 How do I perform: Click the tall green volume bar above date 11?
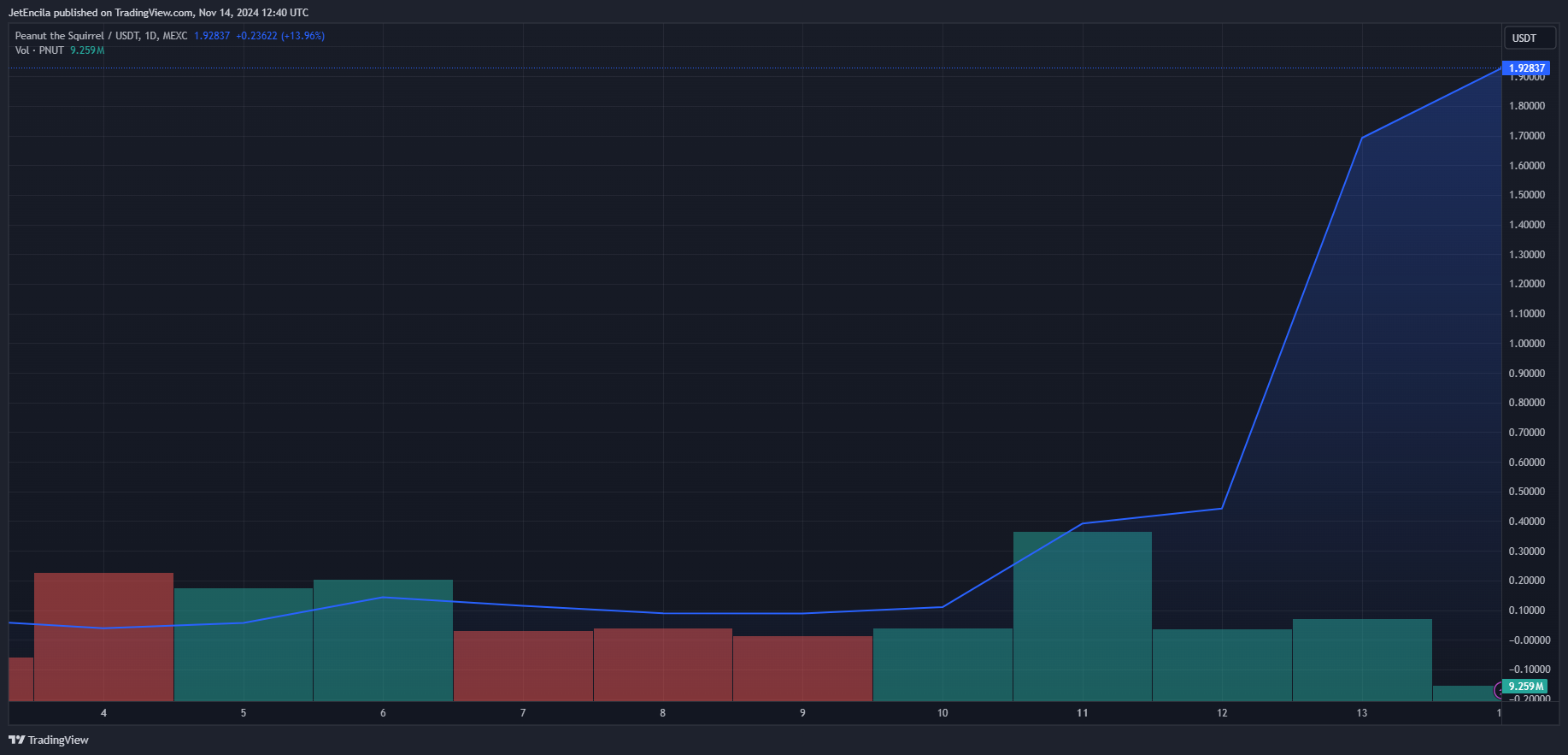tap(1083, 616)
